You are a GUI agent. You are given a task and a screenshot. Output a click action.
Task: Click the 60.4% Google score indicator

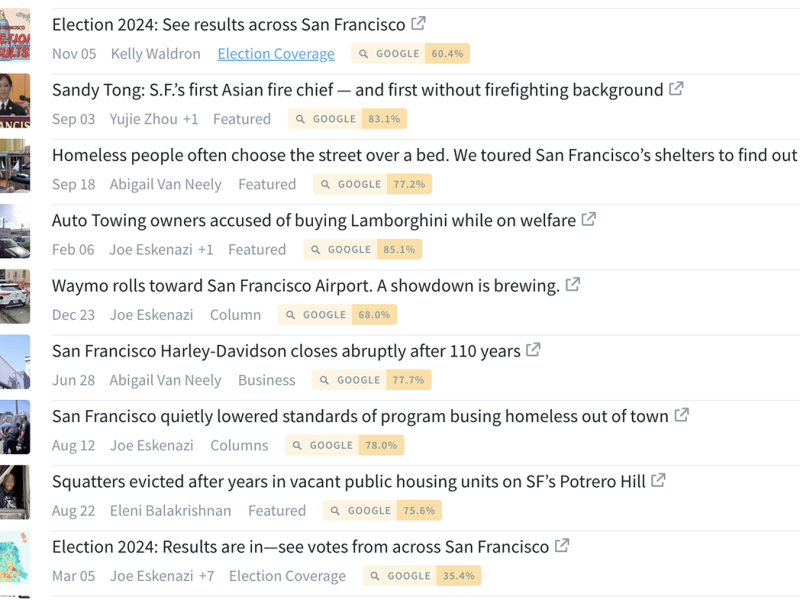point(446,54)
